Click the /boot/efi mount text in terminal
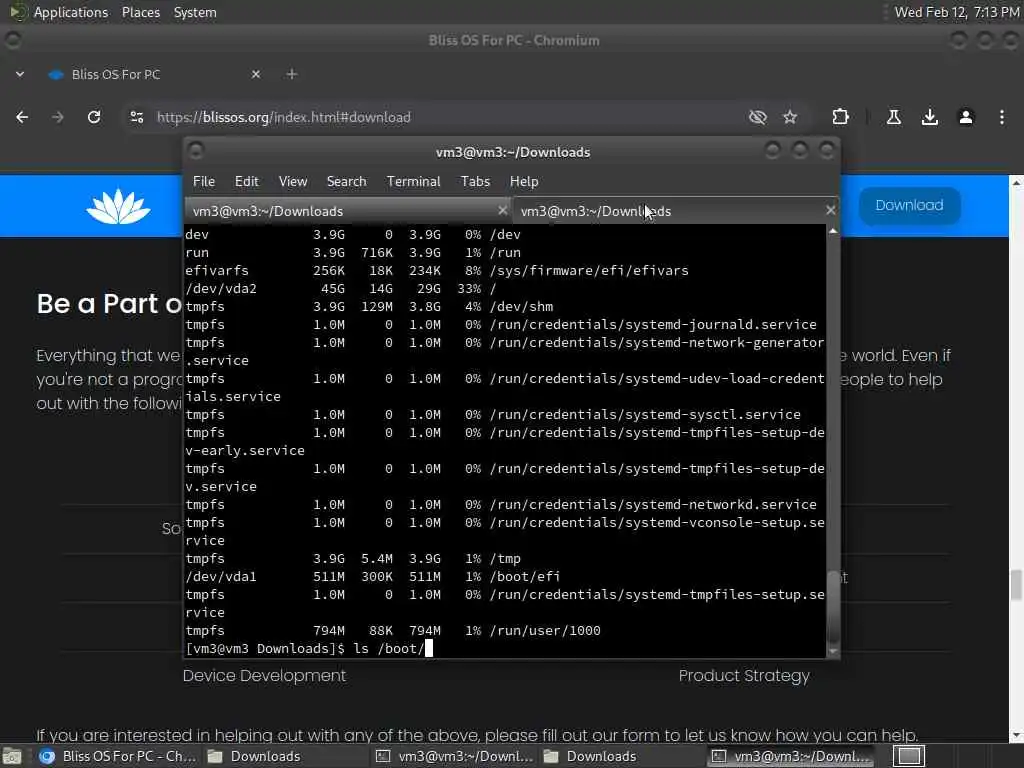1024x768 pixels. coord(524,577)
